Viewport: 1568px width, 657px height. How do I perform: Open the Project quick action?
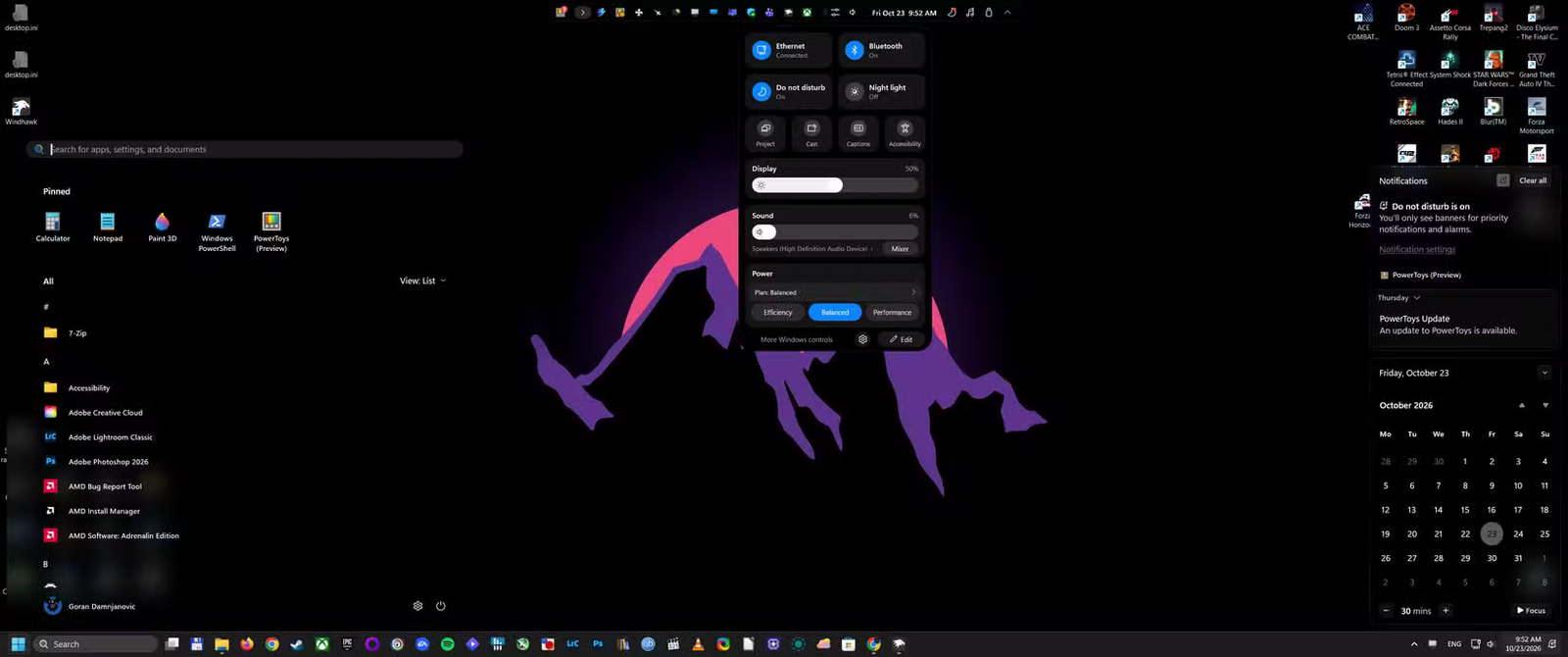tap(765, 133)
